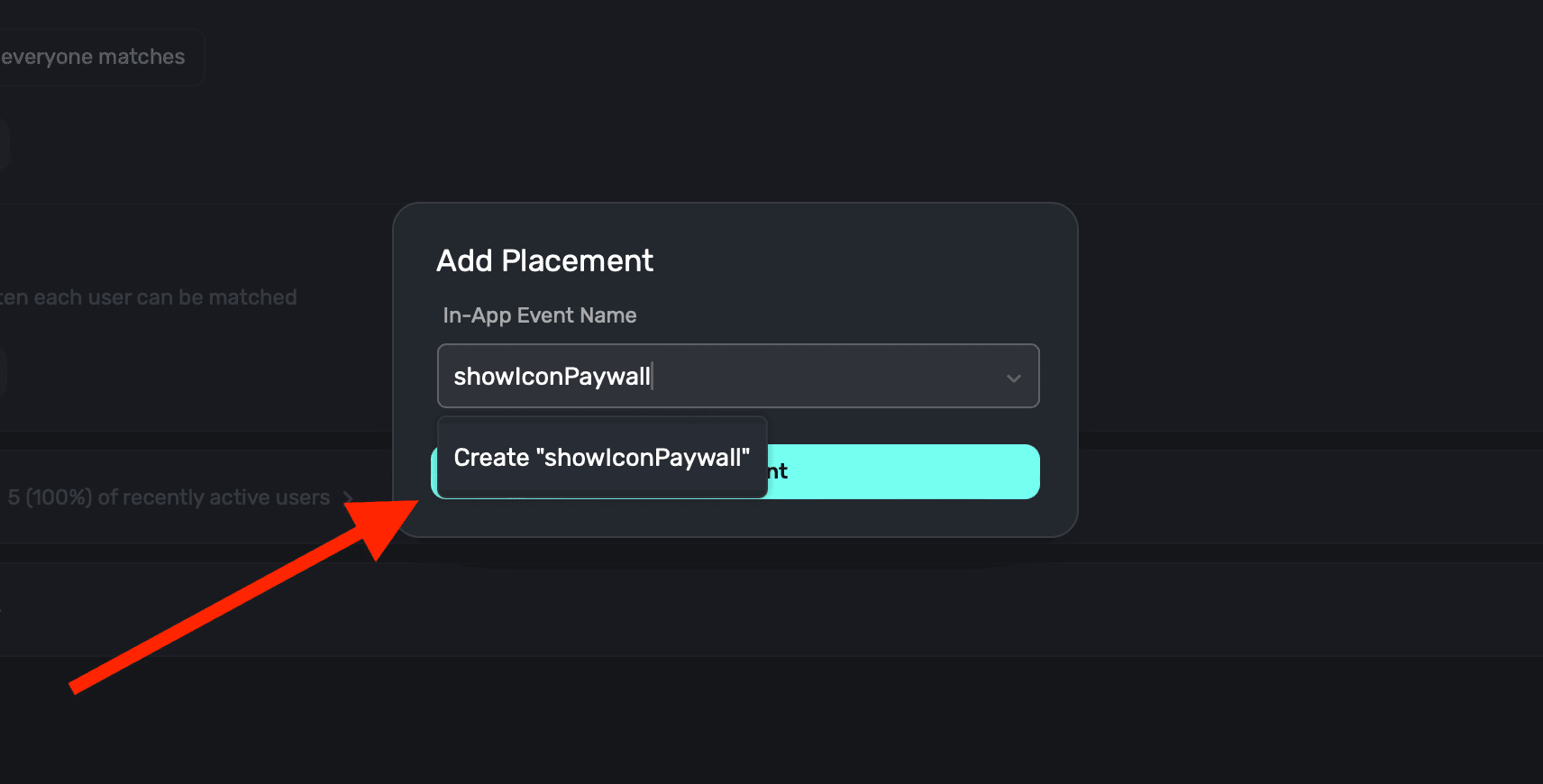Click partial rounded control below "everyone matches"
1543x784 pixels.
pyautogui.click(x=5, y=144)
